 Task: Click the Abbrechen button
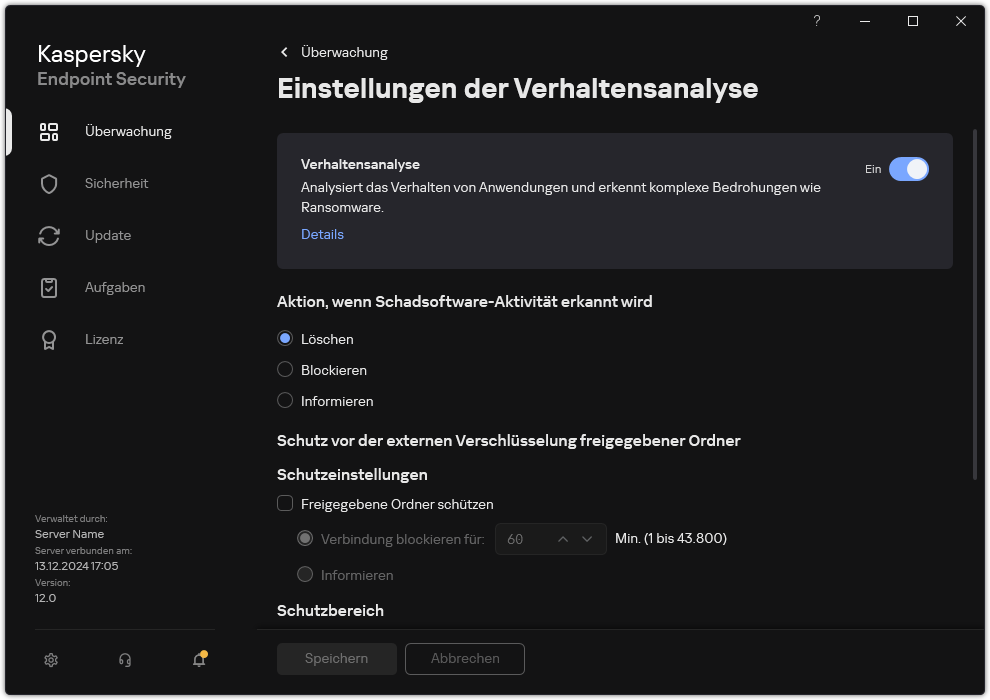(x=464, y=659)
